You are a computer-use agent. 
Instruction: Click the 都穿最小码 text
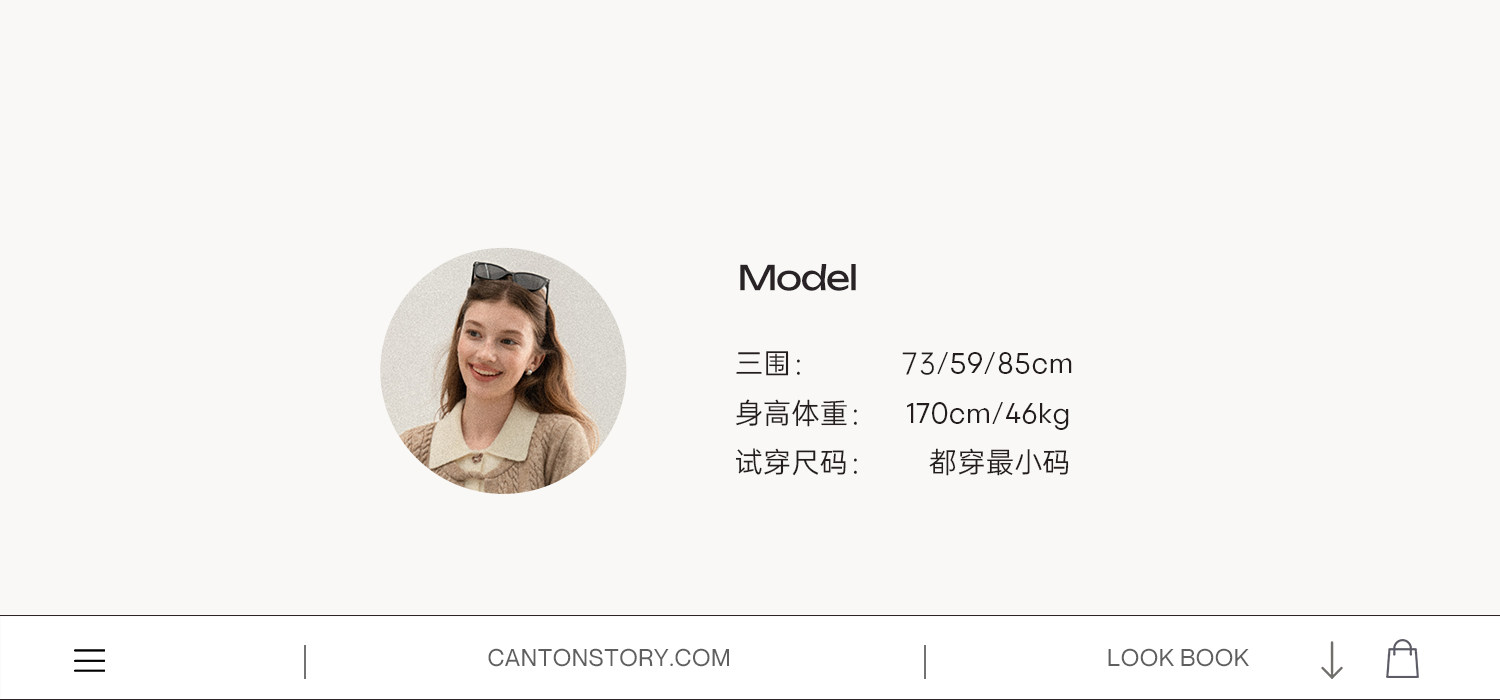pos(999,463)
